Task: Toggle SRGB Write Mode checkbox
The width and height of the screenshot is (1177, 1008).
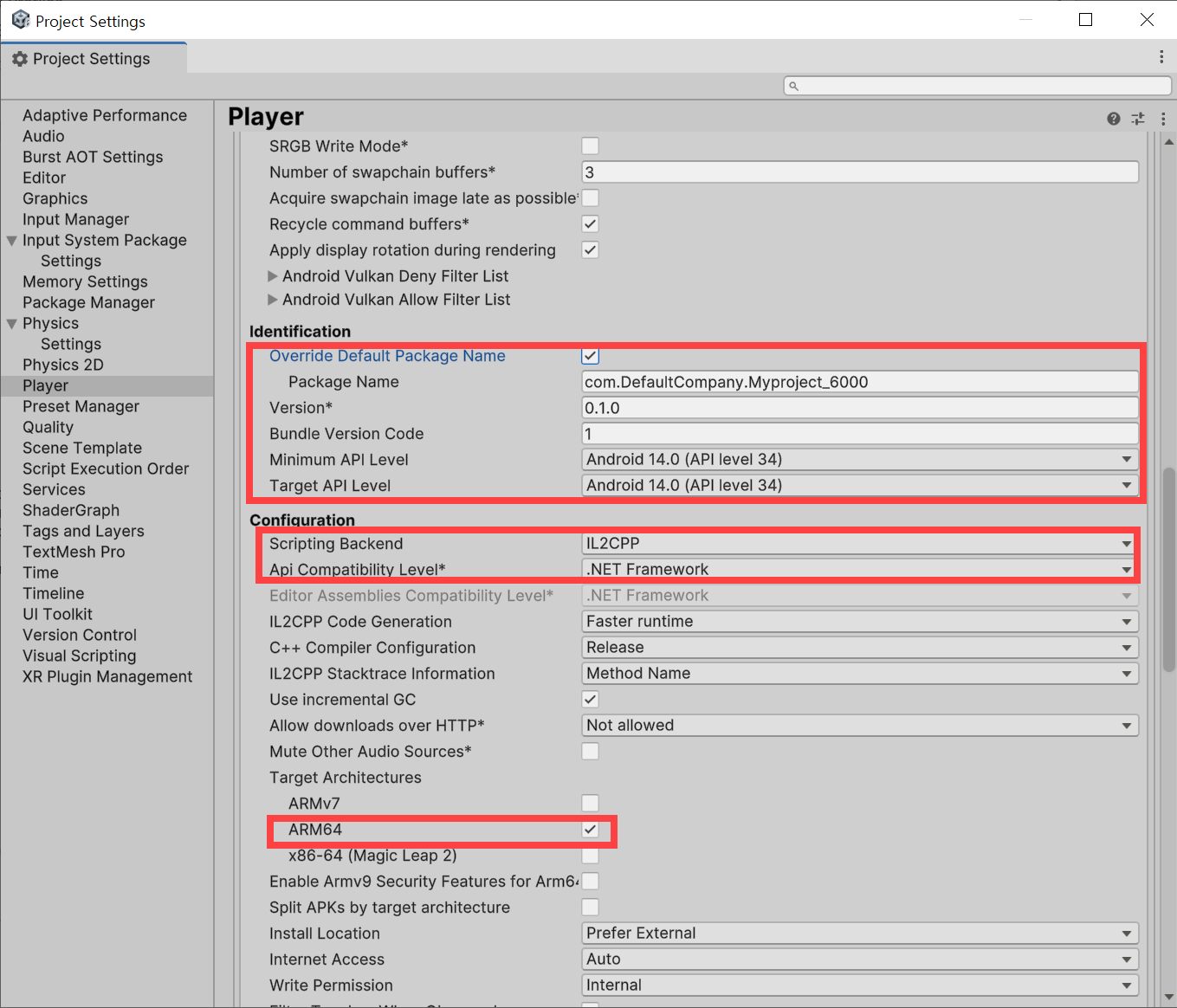Action: [x=591, y=146]
